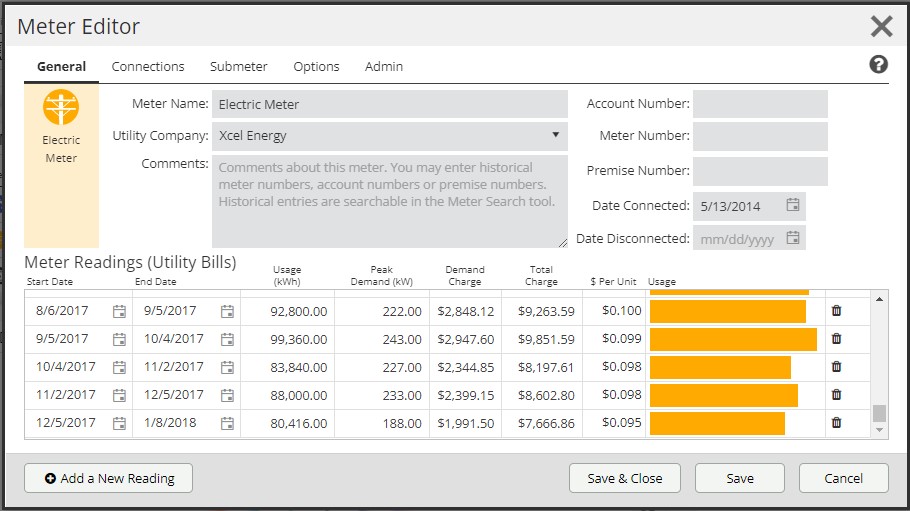The image size is (910, 511).
Task: Click the Save & Close button
Action: pyautogui.click(x=624, y=478)
